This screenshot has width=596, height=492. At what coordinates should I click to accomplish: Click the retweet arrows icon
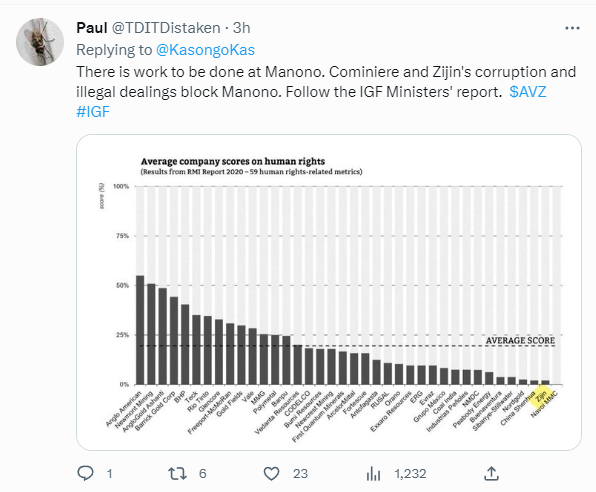click(177, 473)
